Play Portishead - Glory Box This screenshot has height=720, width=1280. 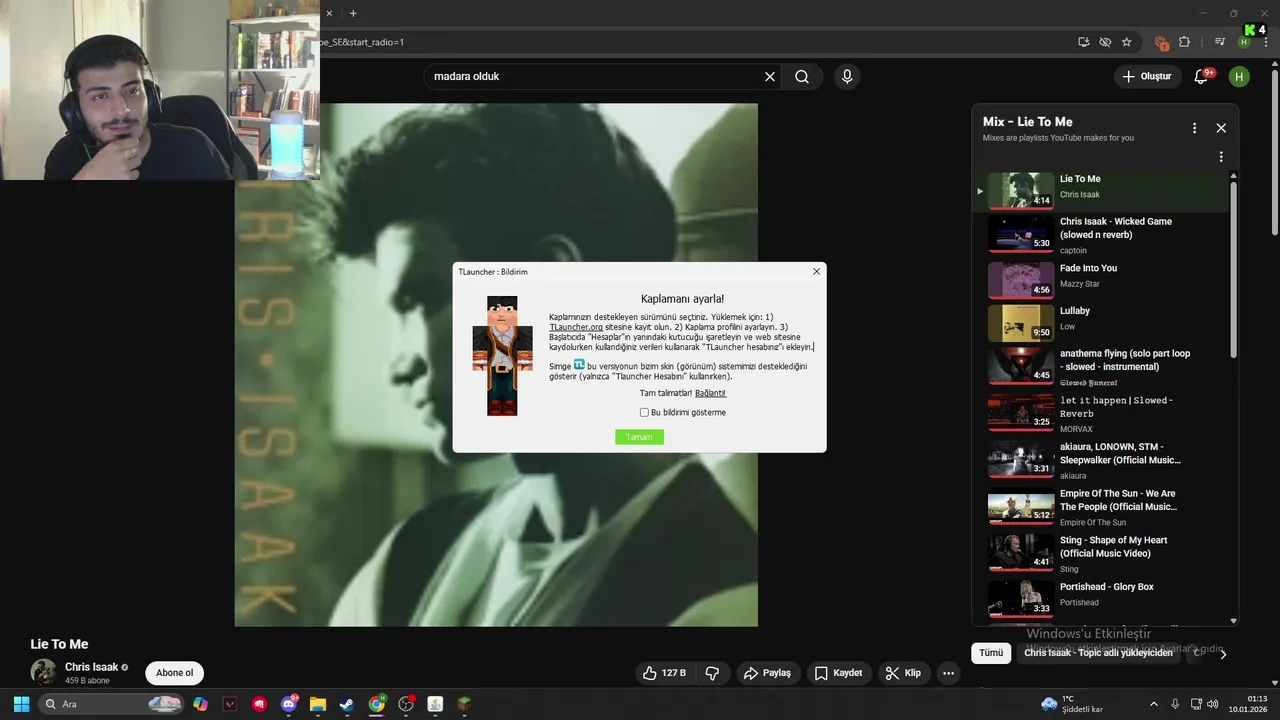point(1099,597)
